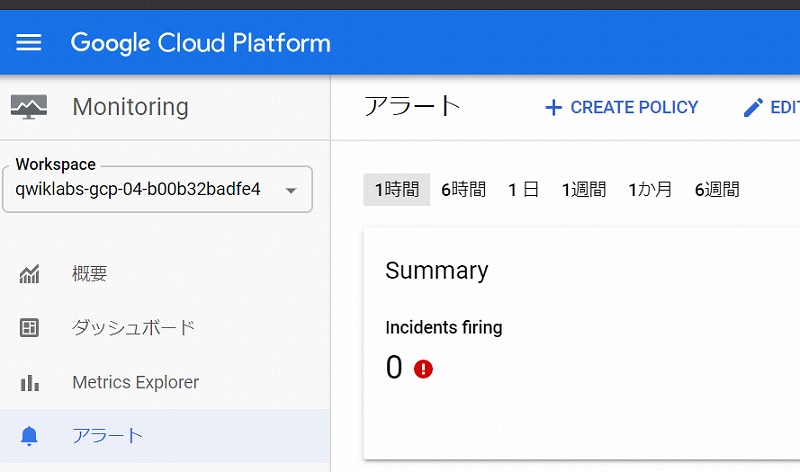This screenshot has width=800, height=472.
Task: Open the Monitoring heading
Action: coord(131,107)
